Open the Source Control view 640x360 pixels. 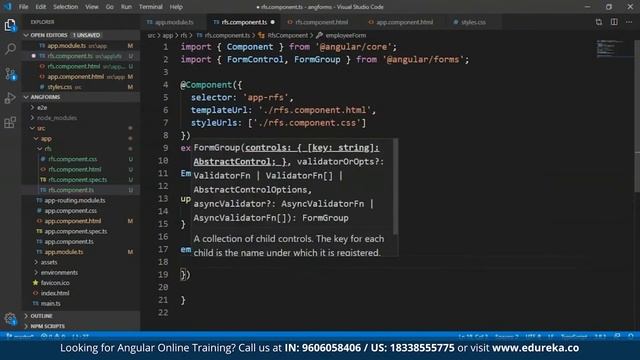[10, 74]
